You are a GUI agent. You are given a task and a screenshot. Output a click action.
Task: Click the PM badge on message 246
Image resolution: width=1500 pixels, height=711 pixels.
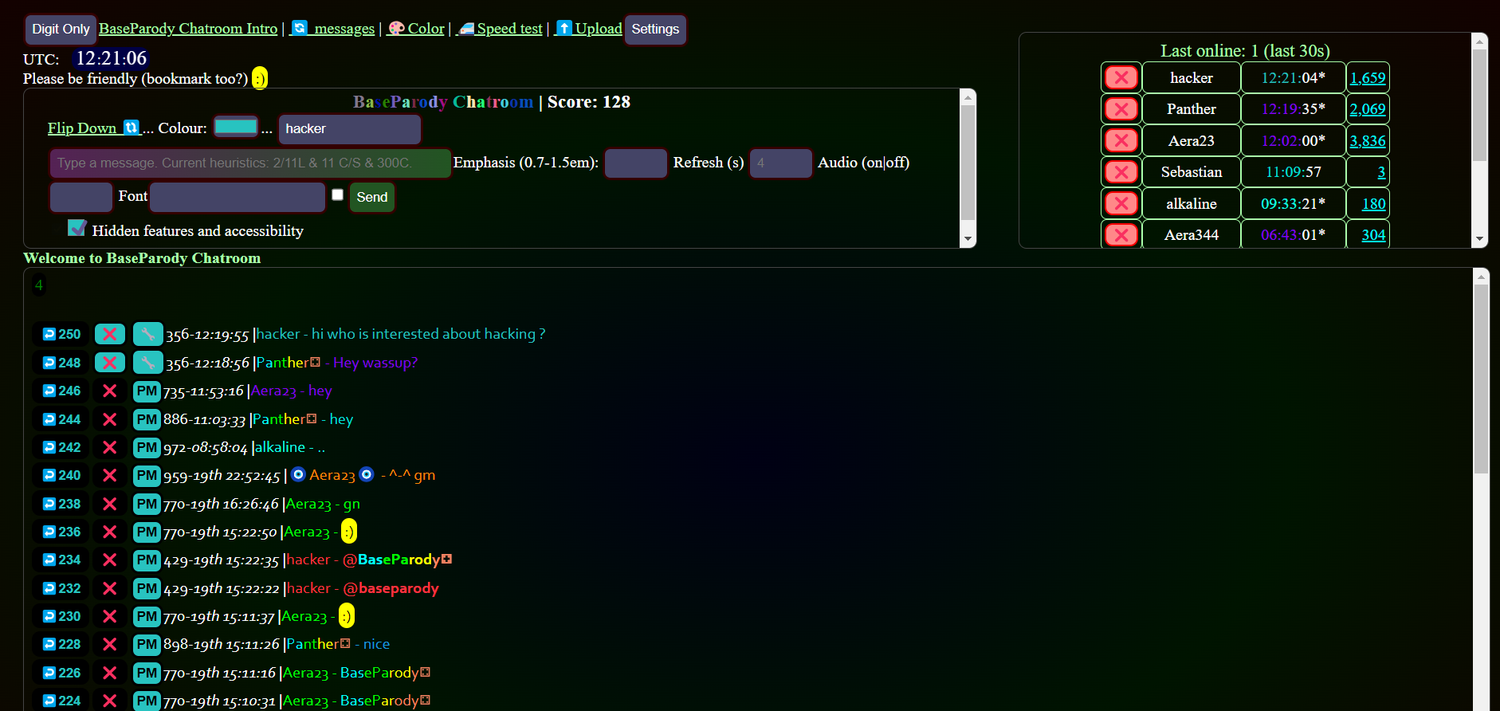point(146,391)
